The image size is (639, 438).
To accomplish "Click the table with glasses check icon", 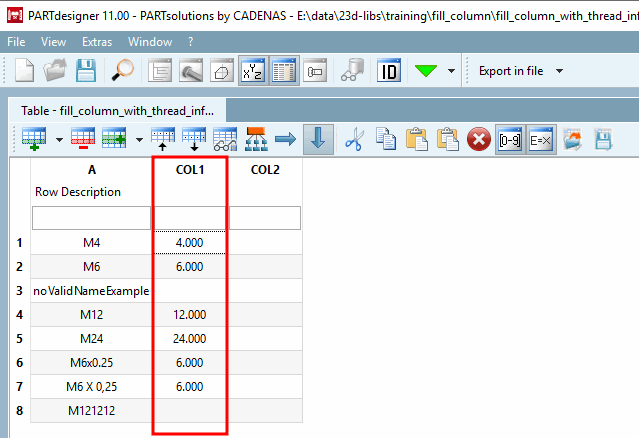I will (x=225, y=140).
